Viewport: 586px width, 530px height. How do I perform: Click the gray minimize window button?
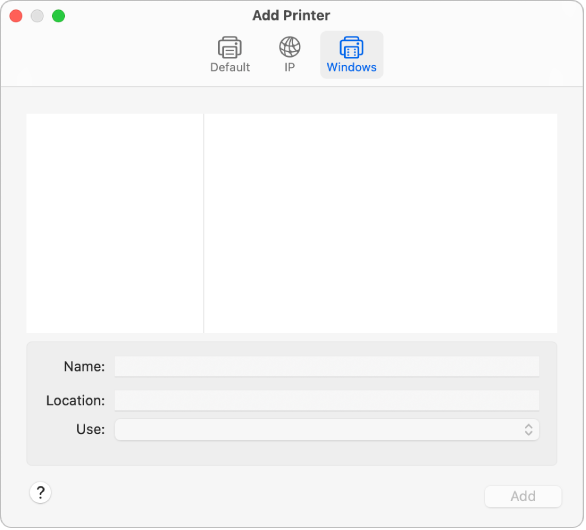coord(37,16)
